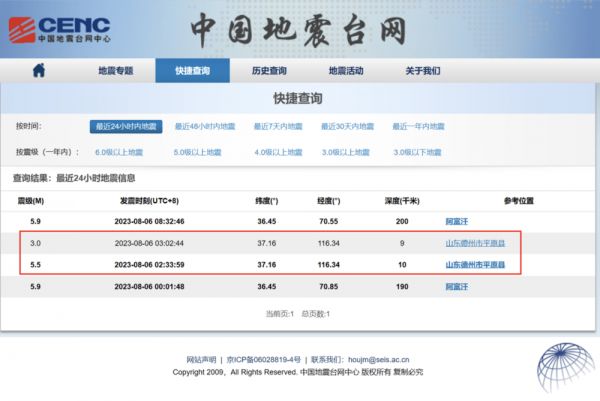Open 山东德州市平原县 link for magnitude 5.5 quake
Viewport: 600px width, 401px height.
(475, 264)
